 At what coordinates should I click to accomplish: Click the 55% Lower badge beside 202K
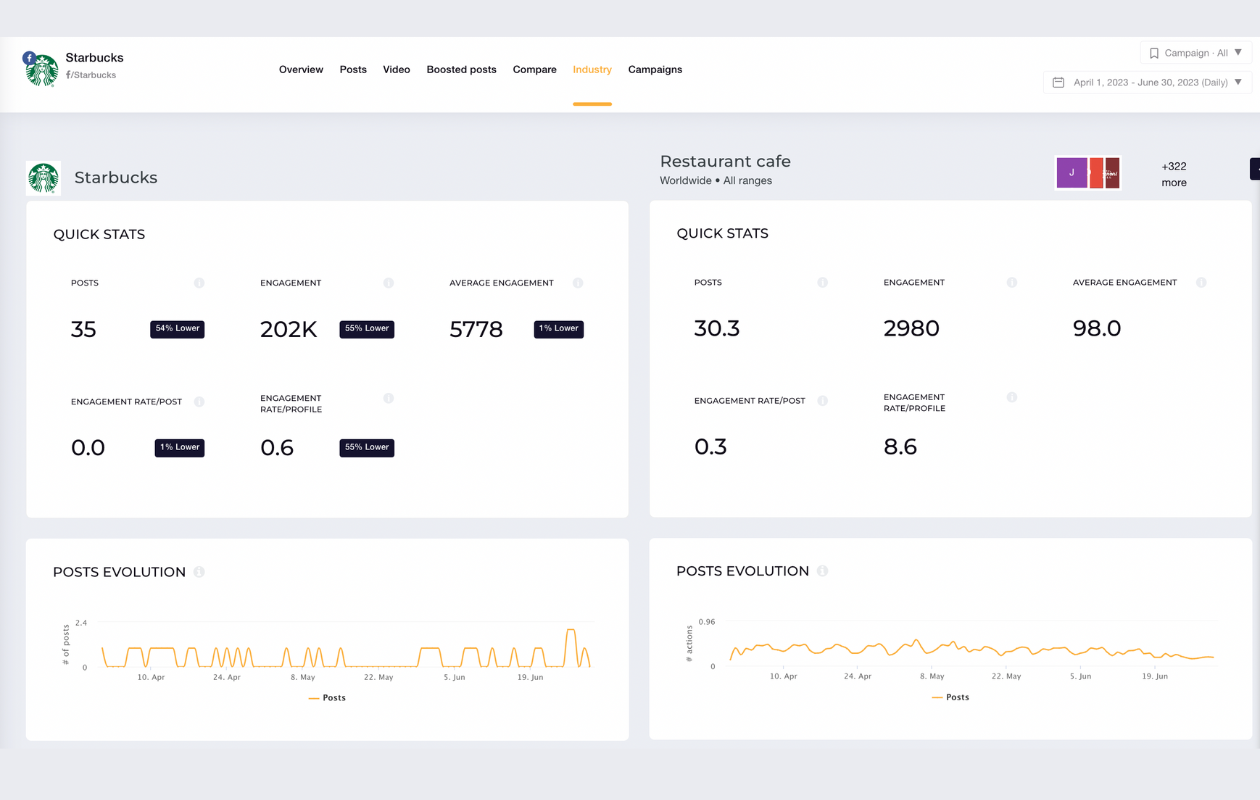(x=367, y=329)
